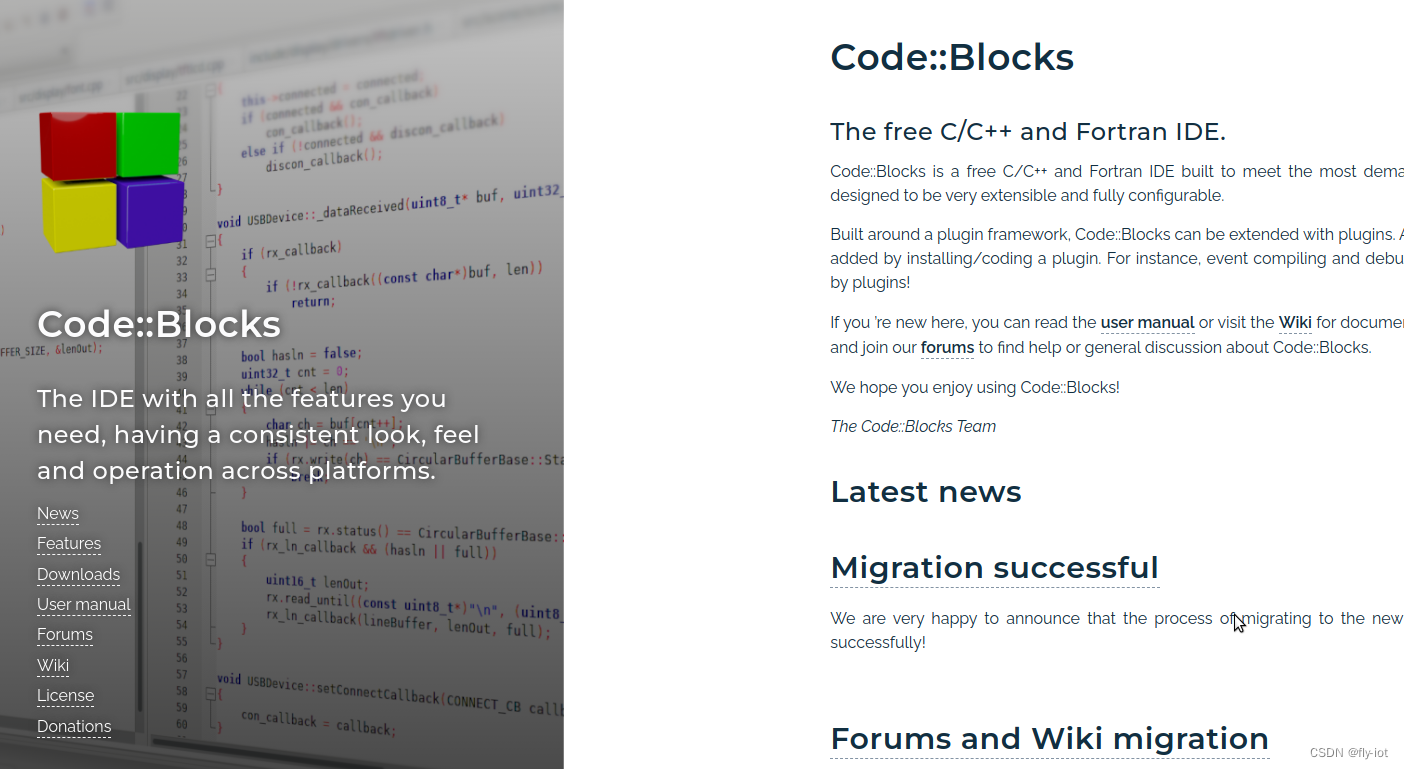Viewport: 1404px width, 769px height.
Task: Open the Wiki link in sidebar
Action: [x=53, y=665]
